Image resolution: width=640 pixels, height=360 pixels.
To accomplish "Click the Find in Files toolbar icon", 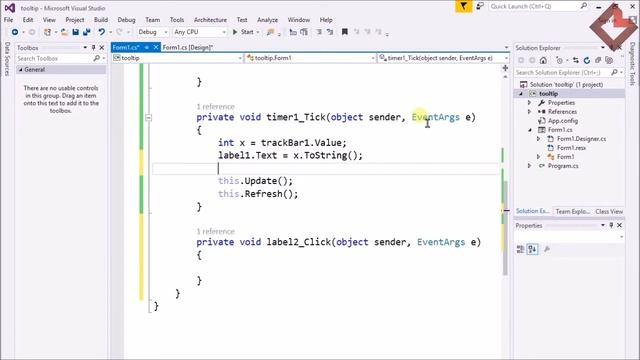I will [x=270, y=32].
